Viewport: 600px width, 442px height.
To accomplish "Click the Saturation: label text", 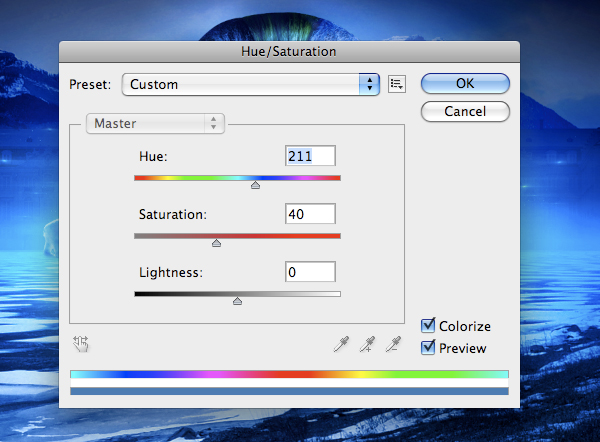I will tap(173, 214).
